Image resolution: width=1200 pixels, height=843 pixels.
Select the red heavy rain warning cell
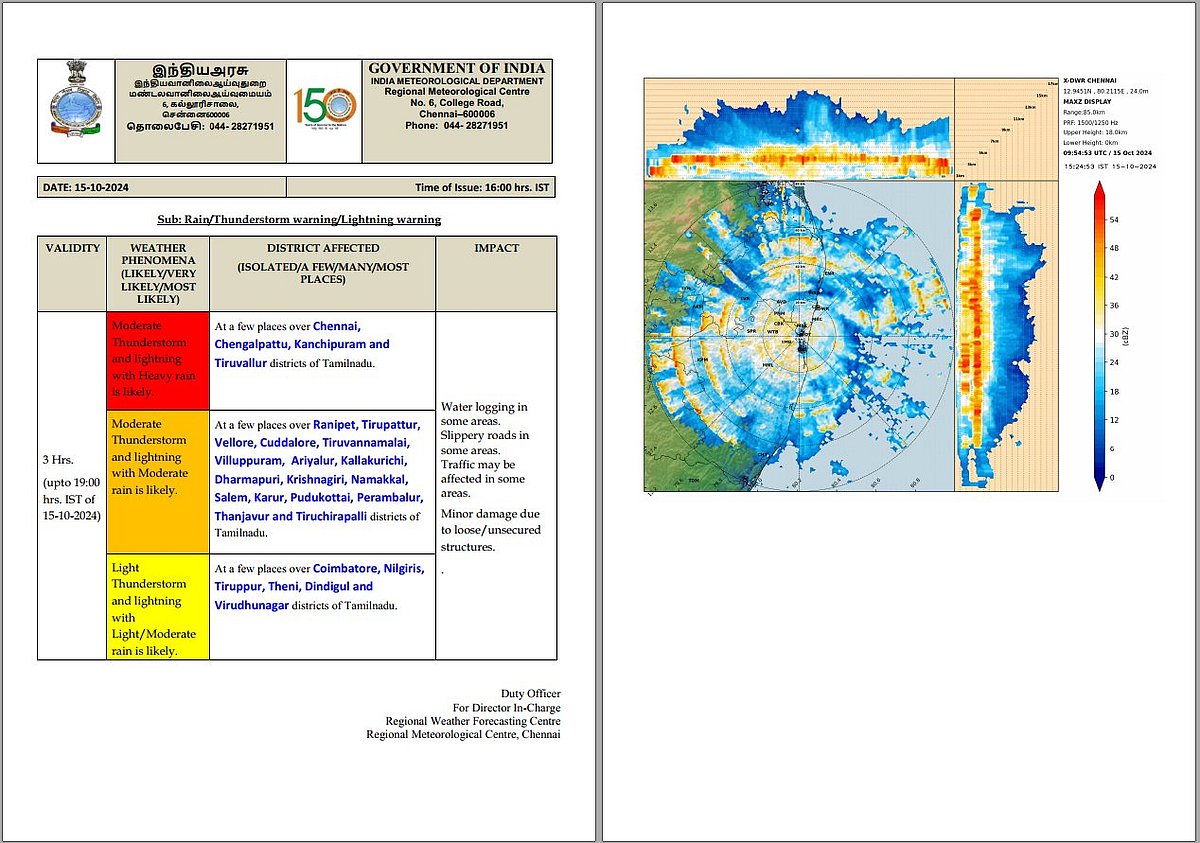(157, 361)
